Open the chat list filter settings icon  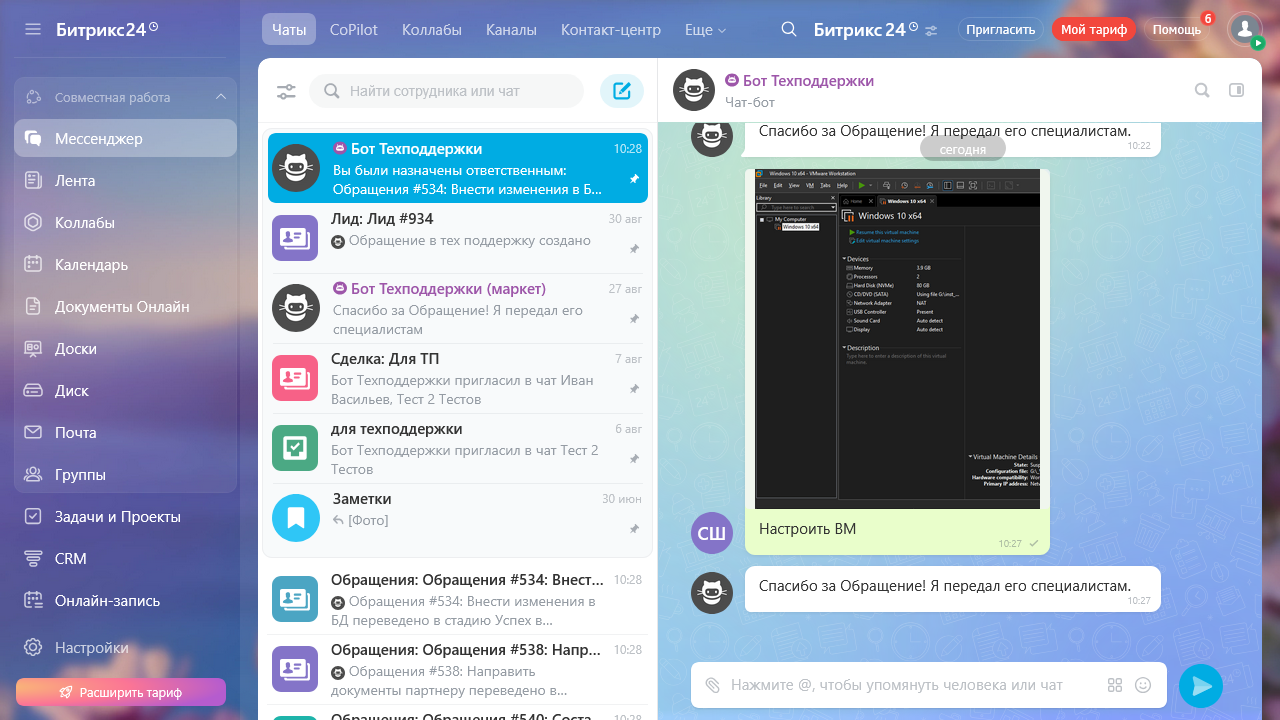286,92
